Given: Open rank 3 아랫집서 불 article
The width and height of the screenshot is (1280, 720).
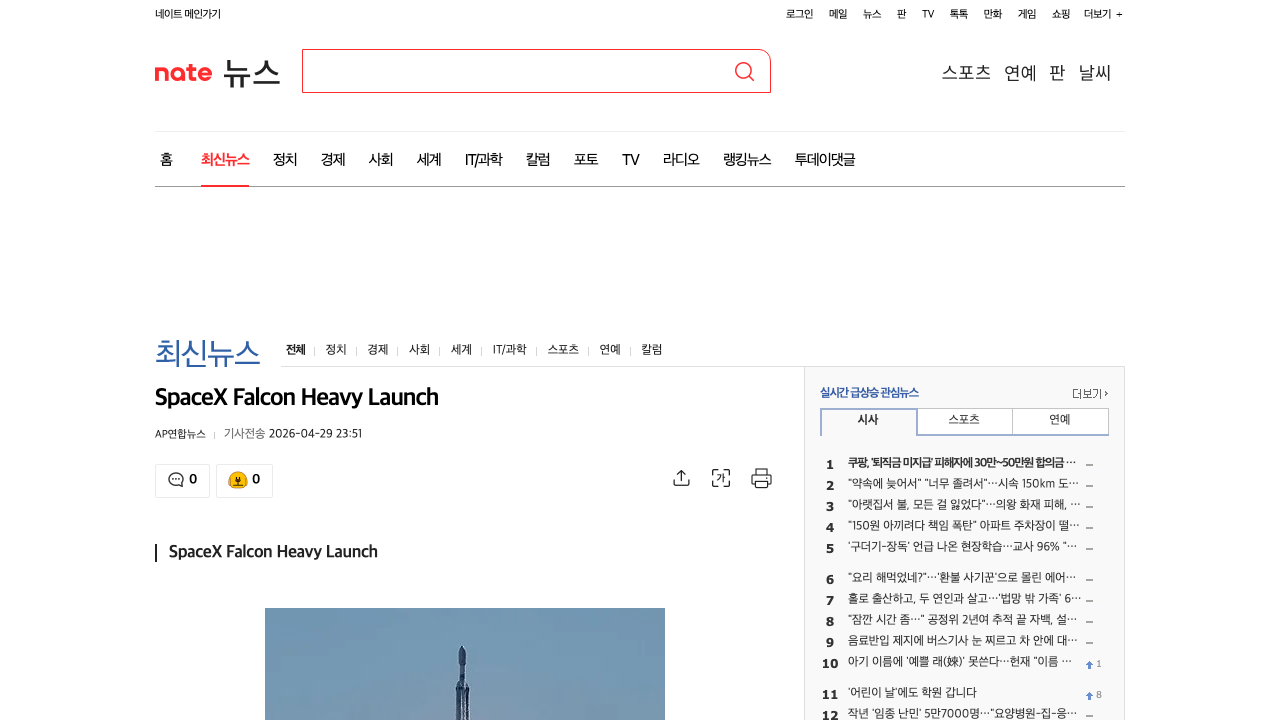Looking at the screenshot, I should 964,505.
